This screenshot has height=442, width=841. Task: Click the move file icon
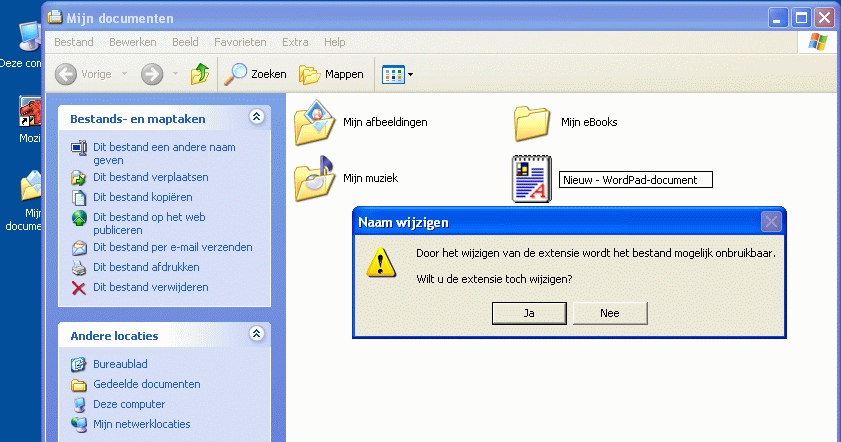click(x=79, y=178)
